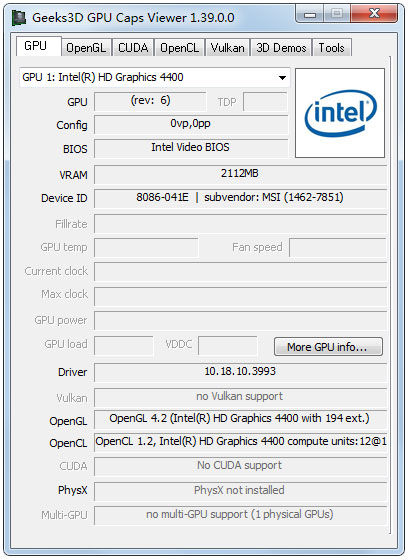Click the BIOS field Intel Video BIOS

[191, 148]
